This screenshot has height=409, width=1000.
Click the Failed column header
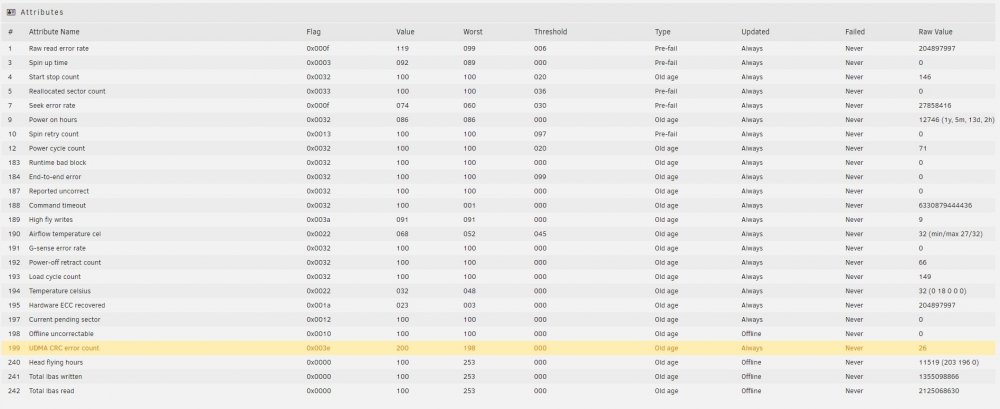(x=855, y=32)
